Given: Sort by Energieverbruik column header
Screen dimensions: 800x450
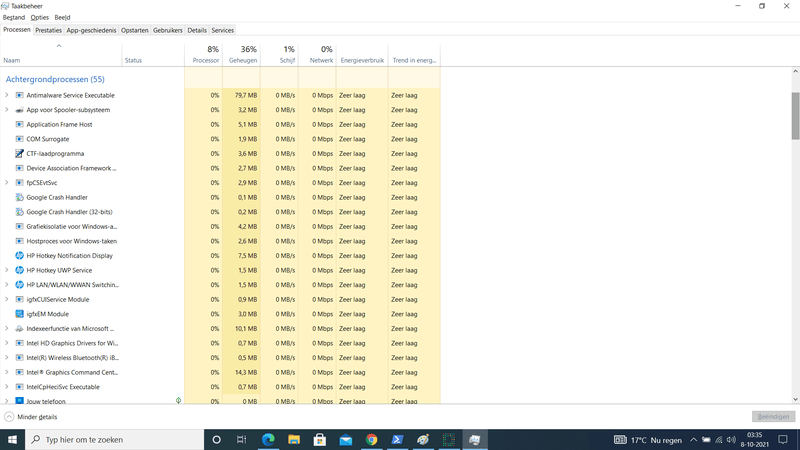Looking at the screenshot, I should (x=362, y=55).
